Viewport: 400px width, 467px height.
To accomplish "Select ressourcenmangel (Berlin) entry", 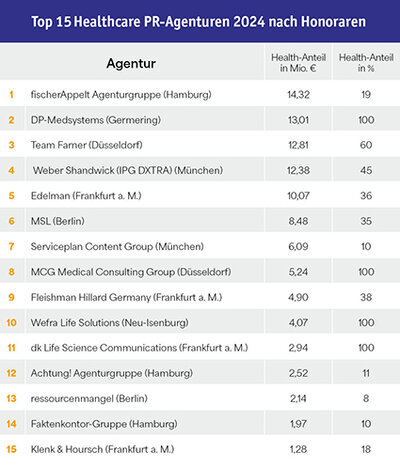I will (89, 399).
